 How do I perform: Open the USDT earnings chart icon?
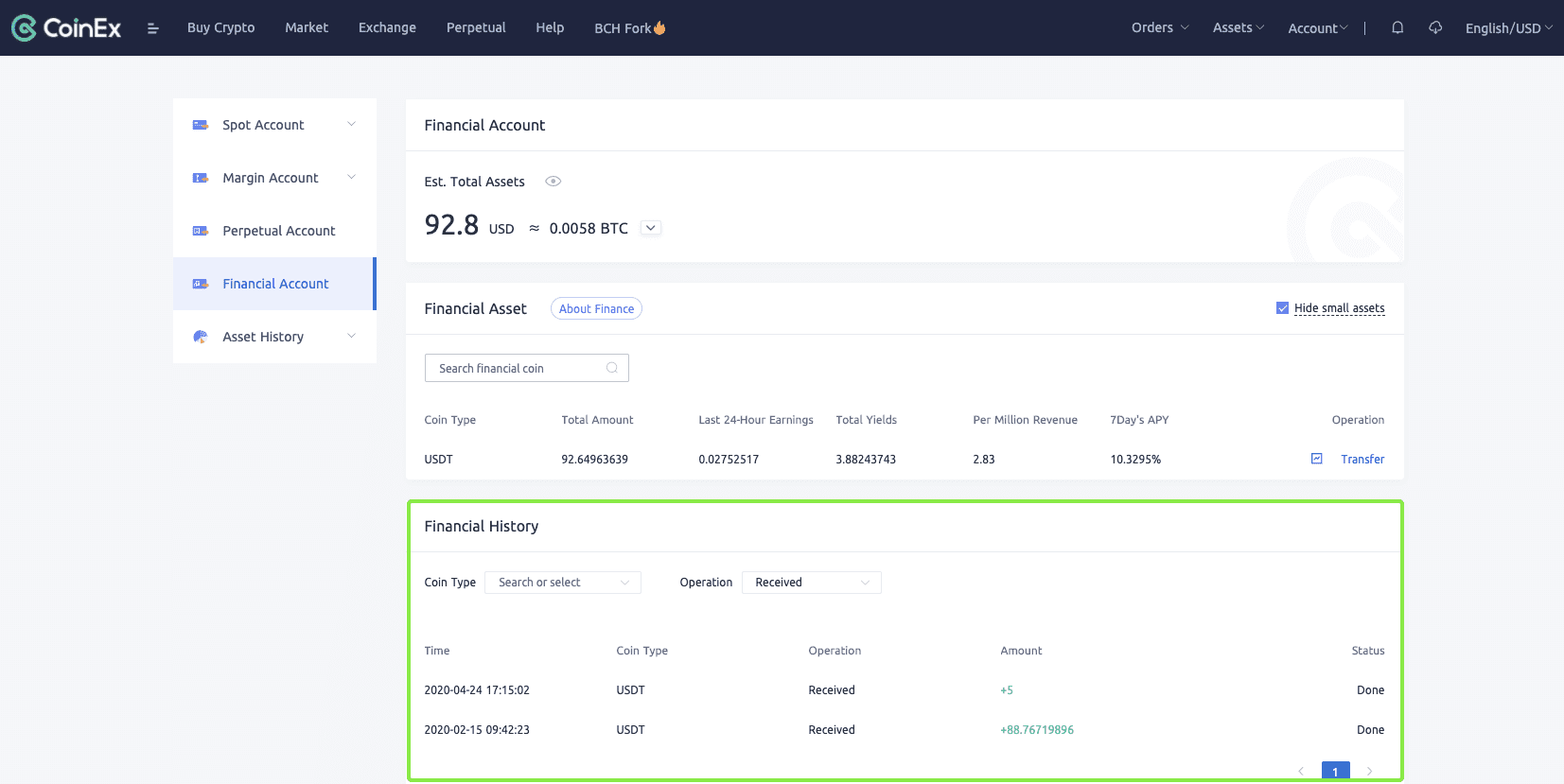(1316, 459)
